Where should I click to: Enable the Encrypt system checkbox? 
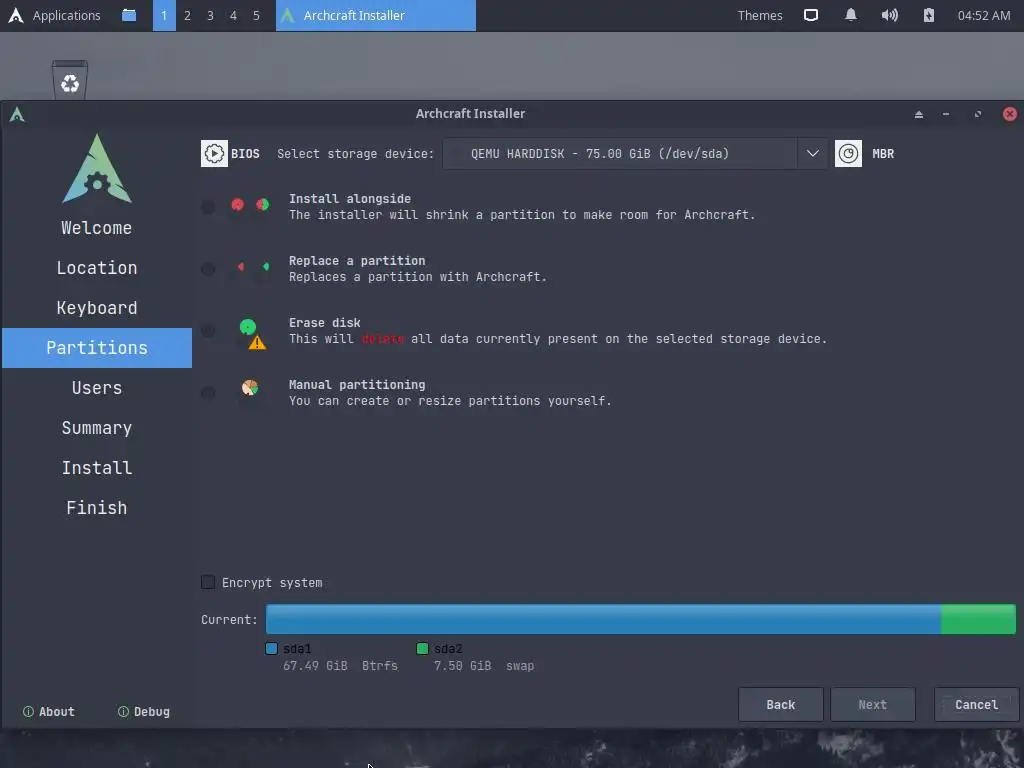208,582
